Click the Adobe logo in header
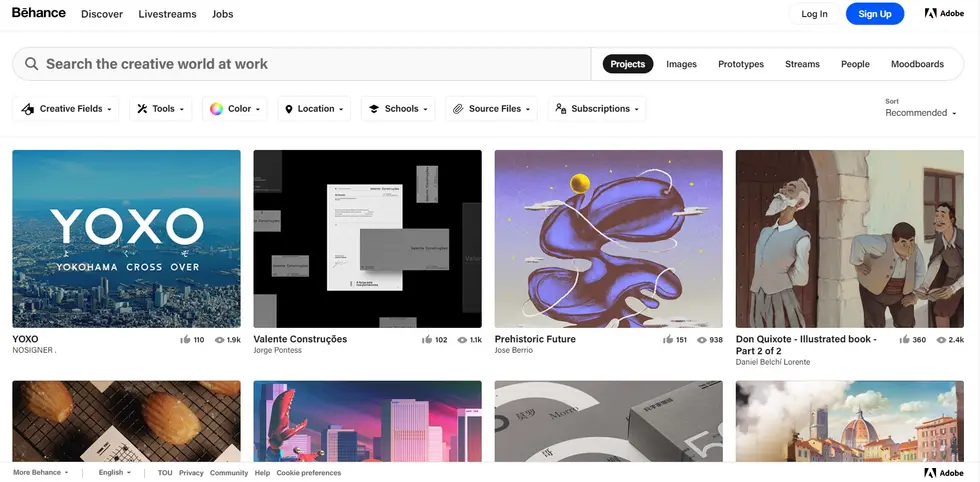980x482 pixels. coord(944,13)
